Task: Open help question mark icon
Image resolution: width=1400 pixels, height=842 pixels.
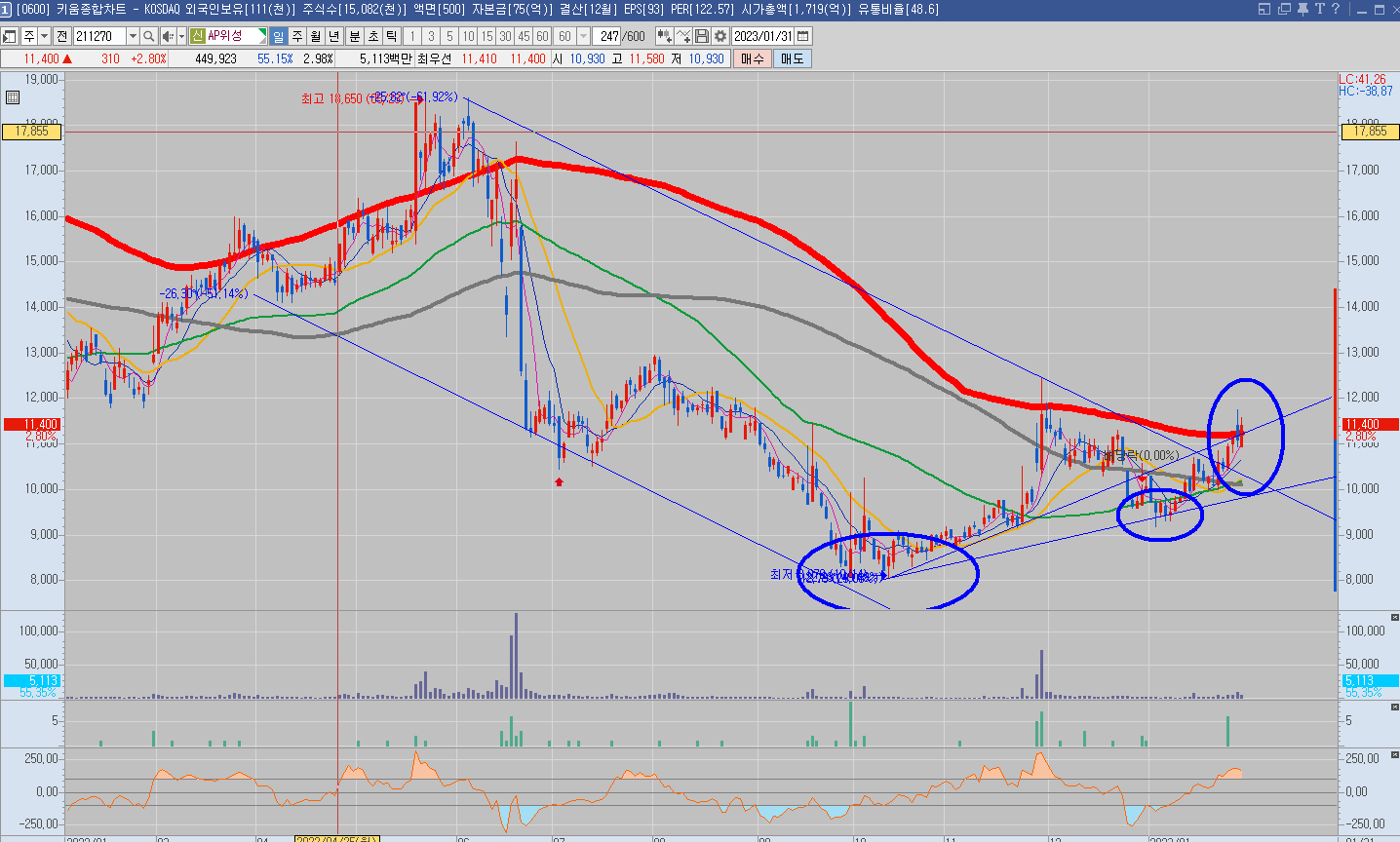Action: pyautogui.click(x=1335, y=9)
